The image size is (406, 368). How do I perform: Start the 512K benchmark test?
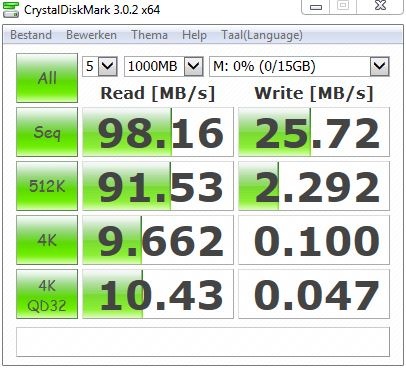click(x=47, y=186)
